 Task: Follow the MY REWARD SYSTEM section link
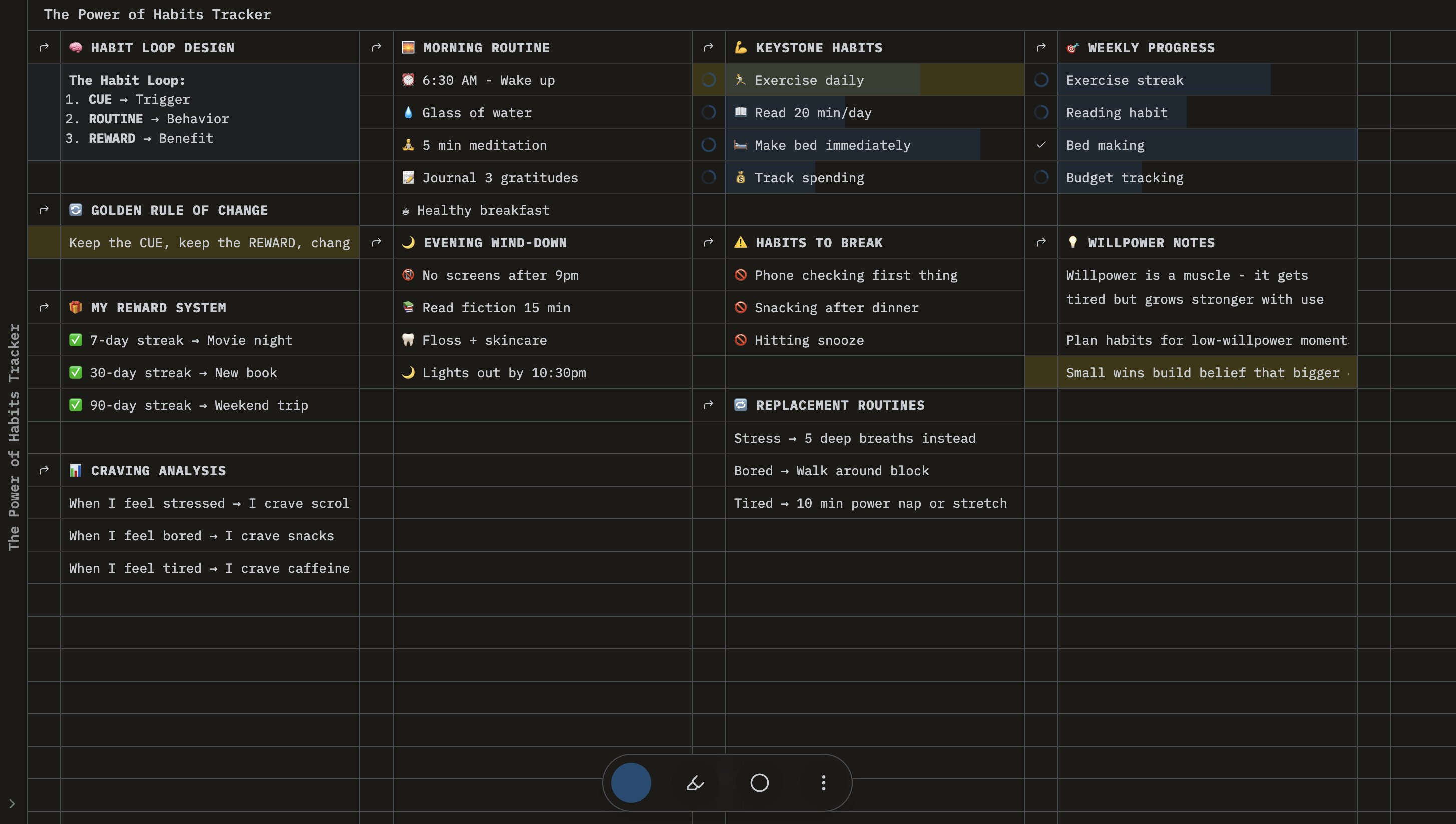coord(44,307)
